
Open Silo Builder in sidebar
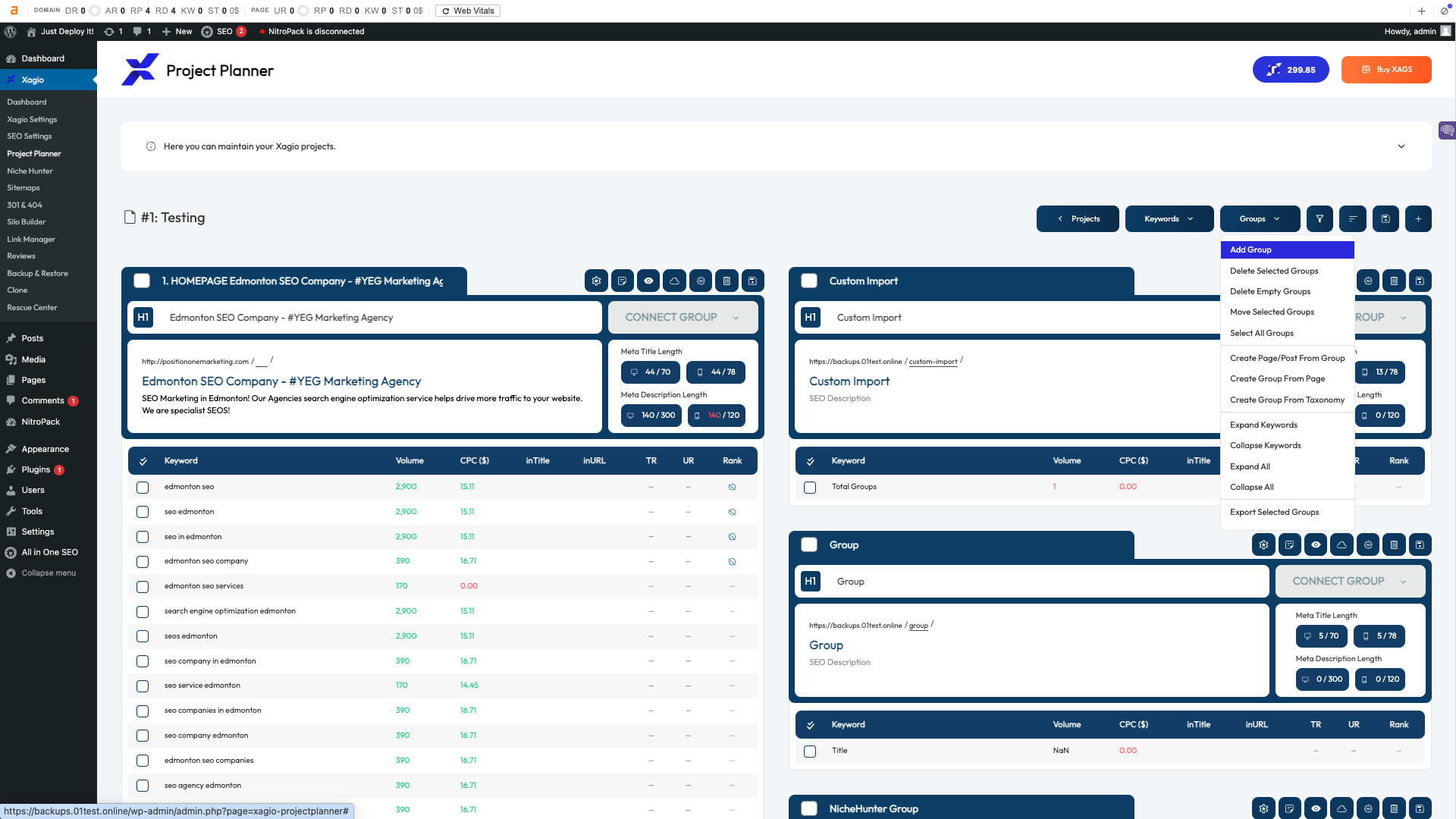click(27, 222)
